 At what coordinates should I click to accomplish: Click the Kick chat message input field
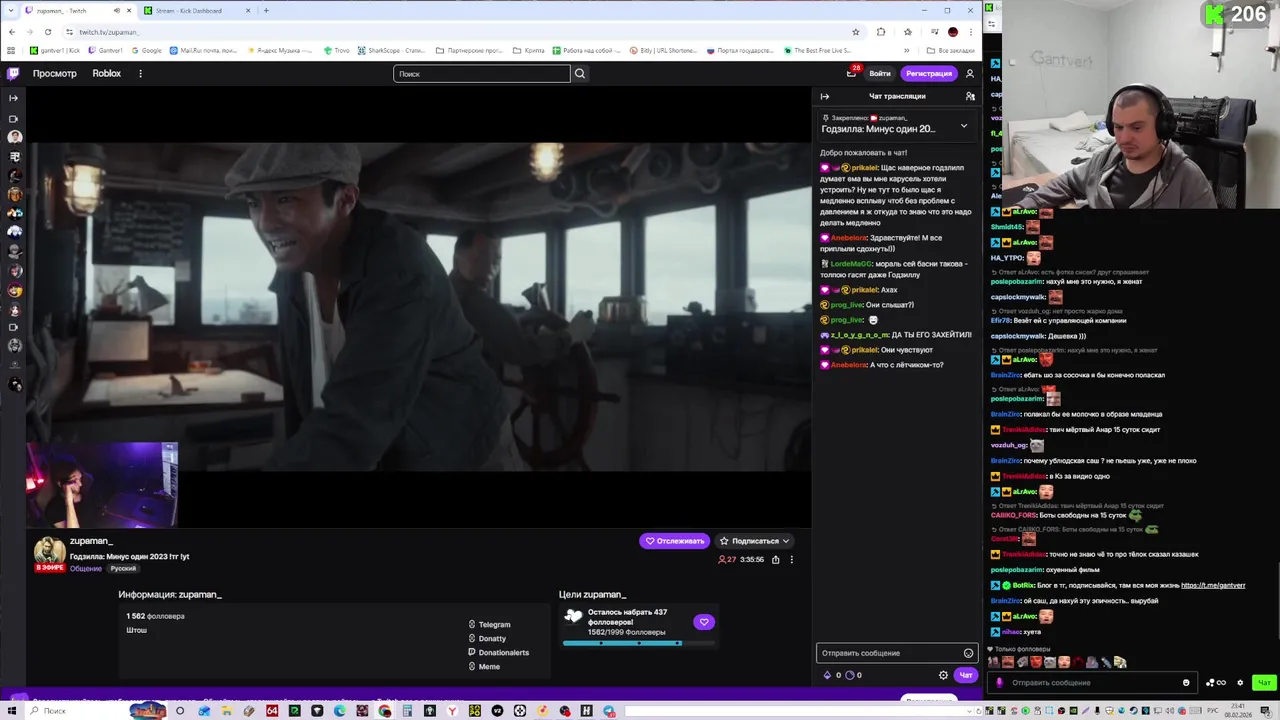click(x=1092, y=683)
